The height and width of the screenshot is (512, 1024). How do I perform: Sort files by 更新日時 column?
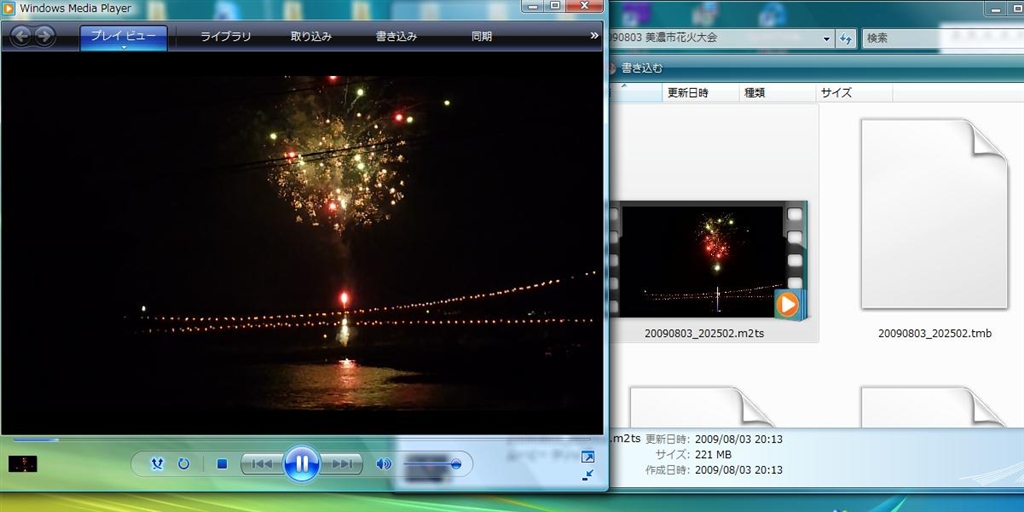[700, 93]
